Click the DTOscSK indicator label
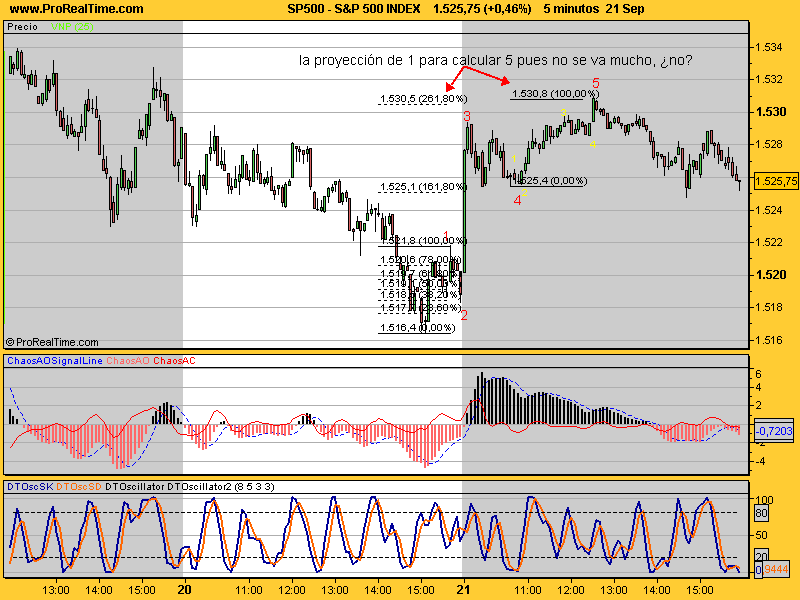 click(30, 487)
